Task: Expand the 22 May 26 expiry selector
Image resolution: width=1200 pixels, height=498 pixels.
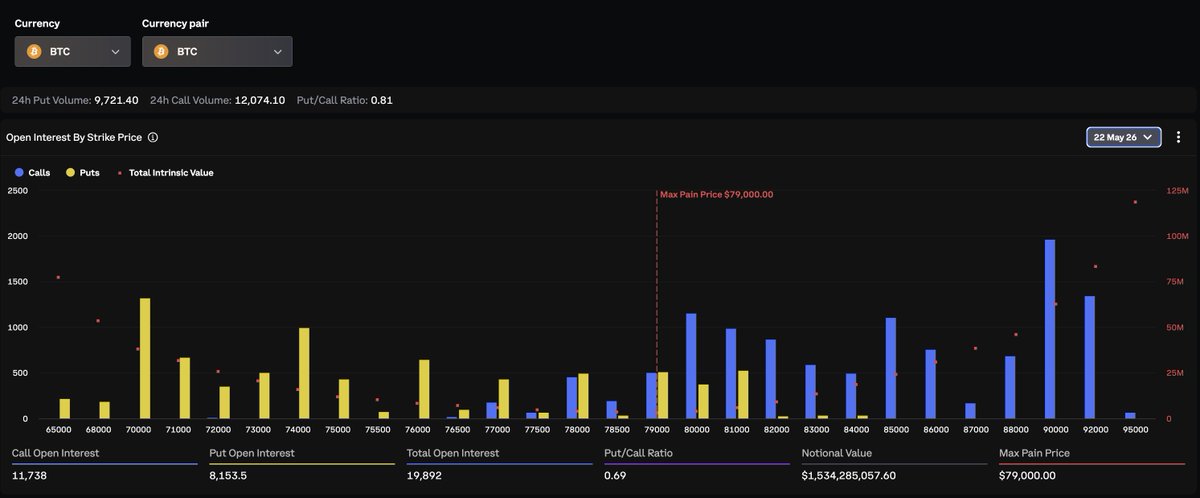Action: [x=1123, y=137]
